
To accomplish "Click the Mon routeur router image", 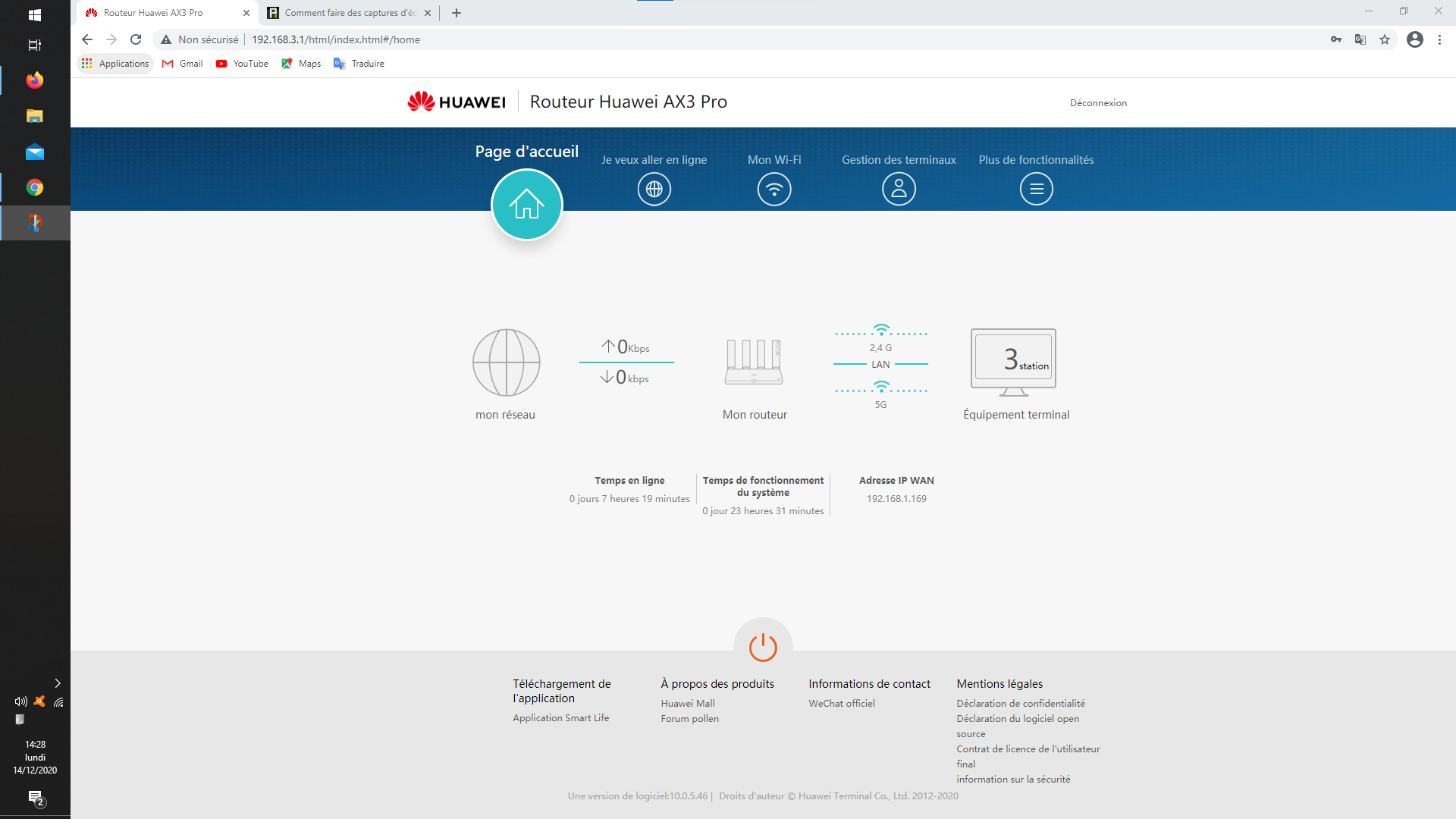I will tap(754, 362).
